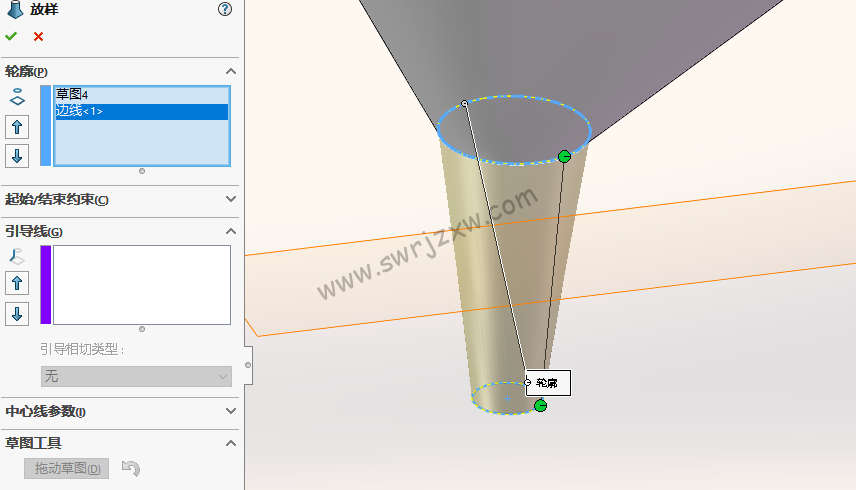The image size is (856, 490).
Task: Move profile down in the 轮廓 section
Action: click(x=17, y=156)
